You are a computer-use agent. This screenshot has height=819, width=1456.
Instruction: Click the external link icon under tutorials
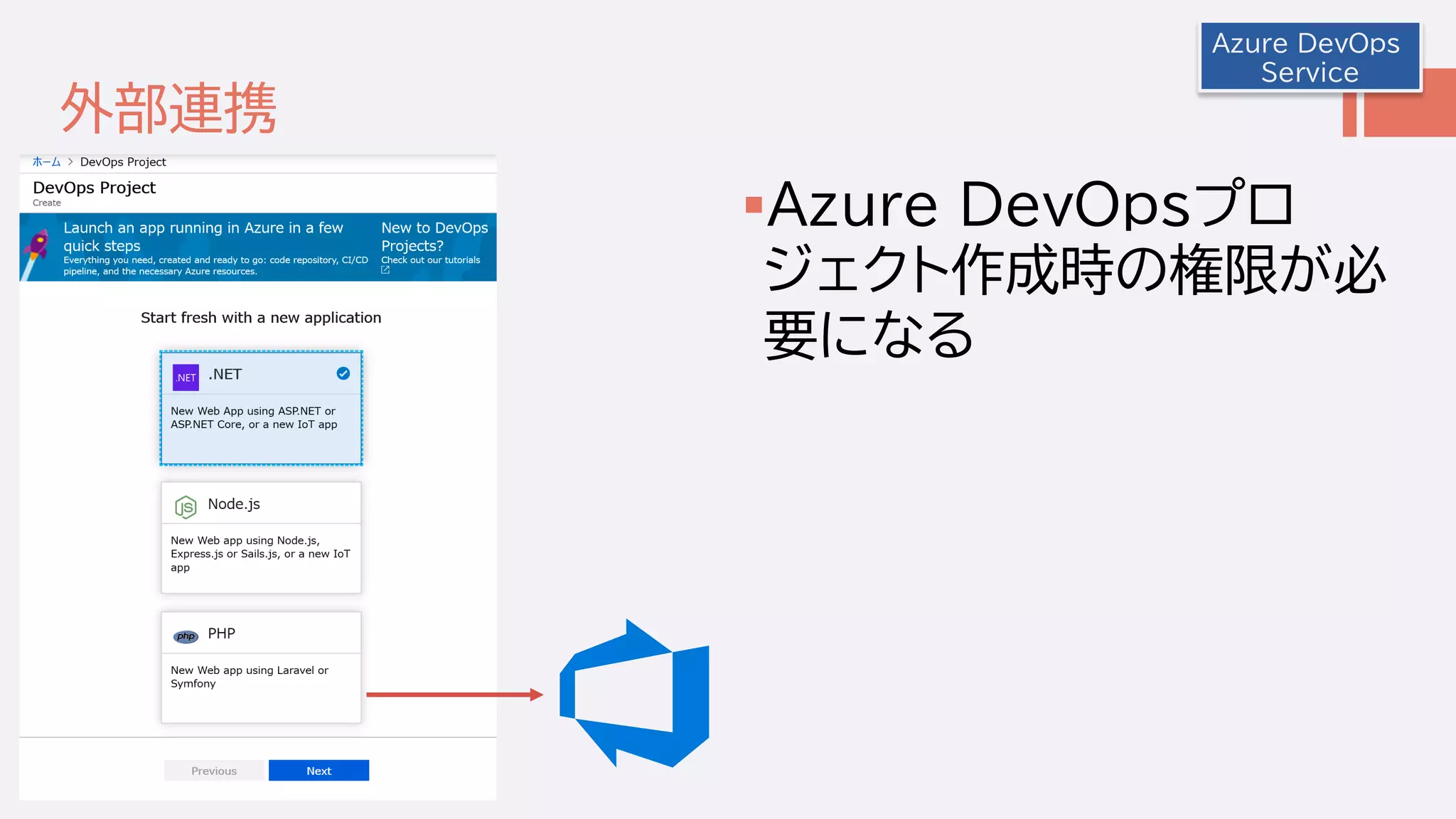tap(385, 270)
